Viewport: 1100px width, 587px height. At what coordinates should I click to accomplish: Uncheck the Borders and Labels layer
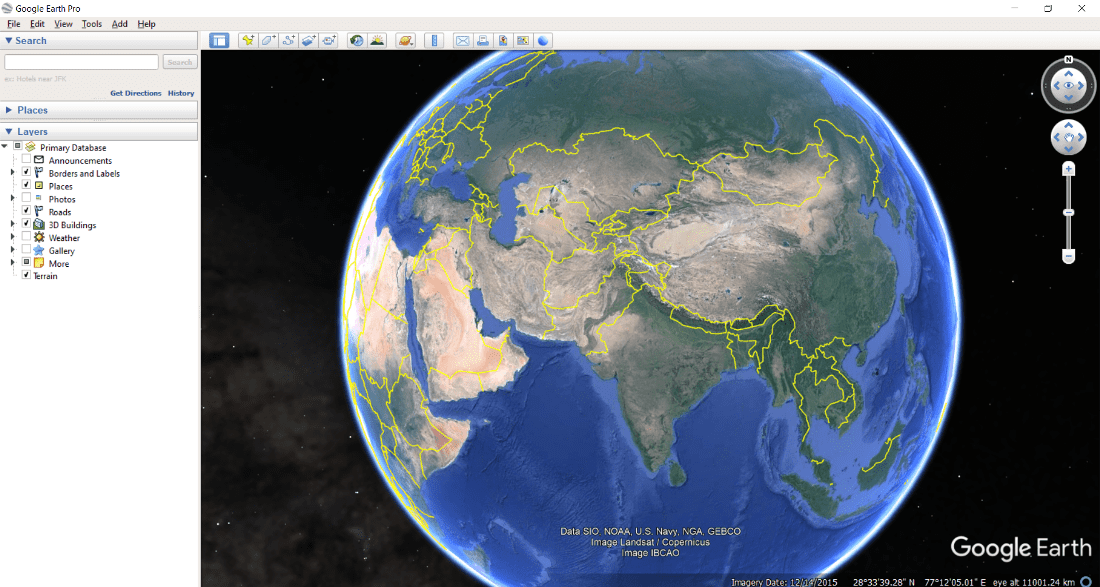(x=26, y=173)
